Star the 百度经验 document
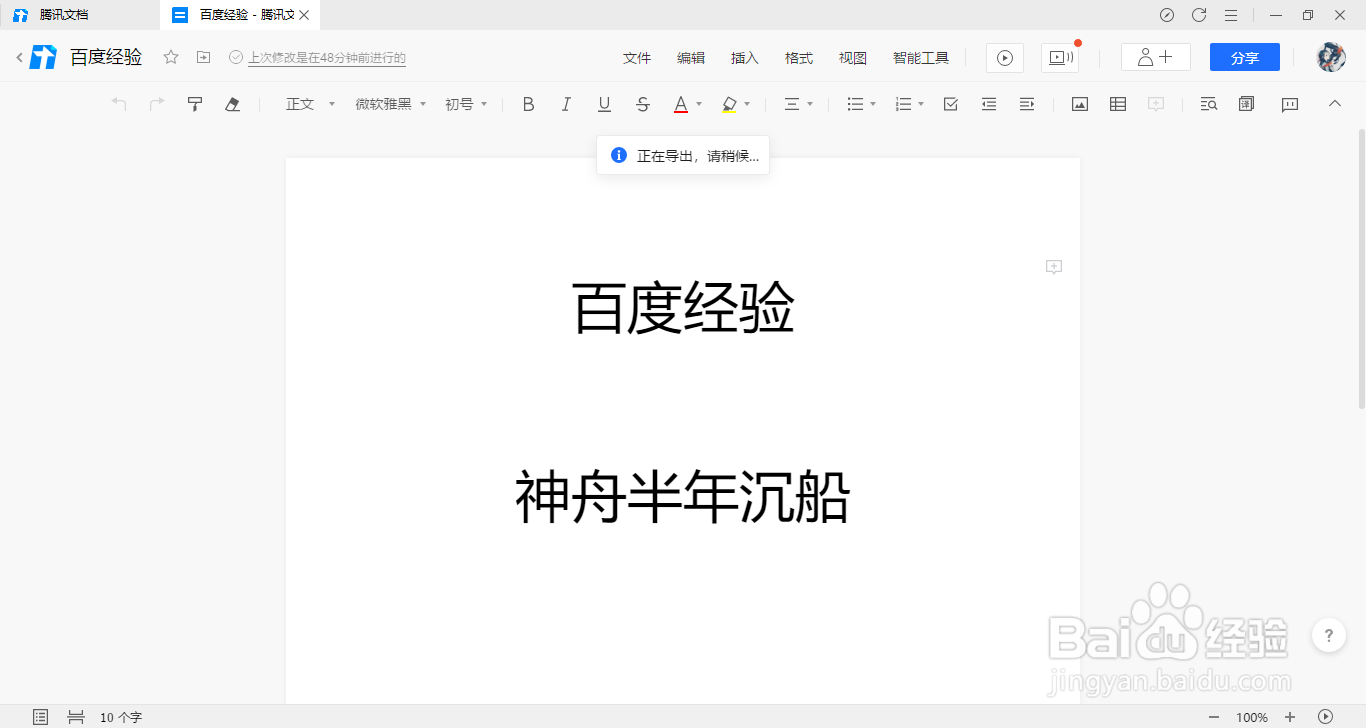The image size is (1366, 728). point(171,58)
